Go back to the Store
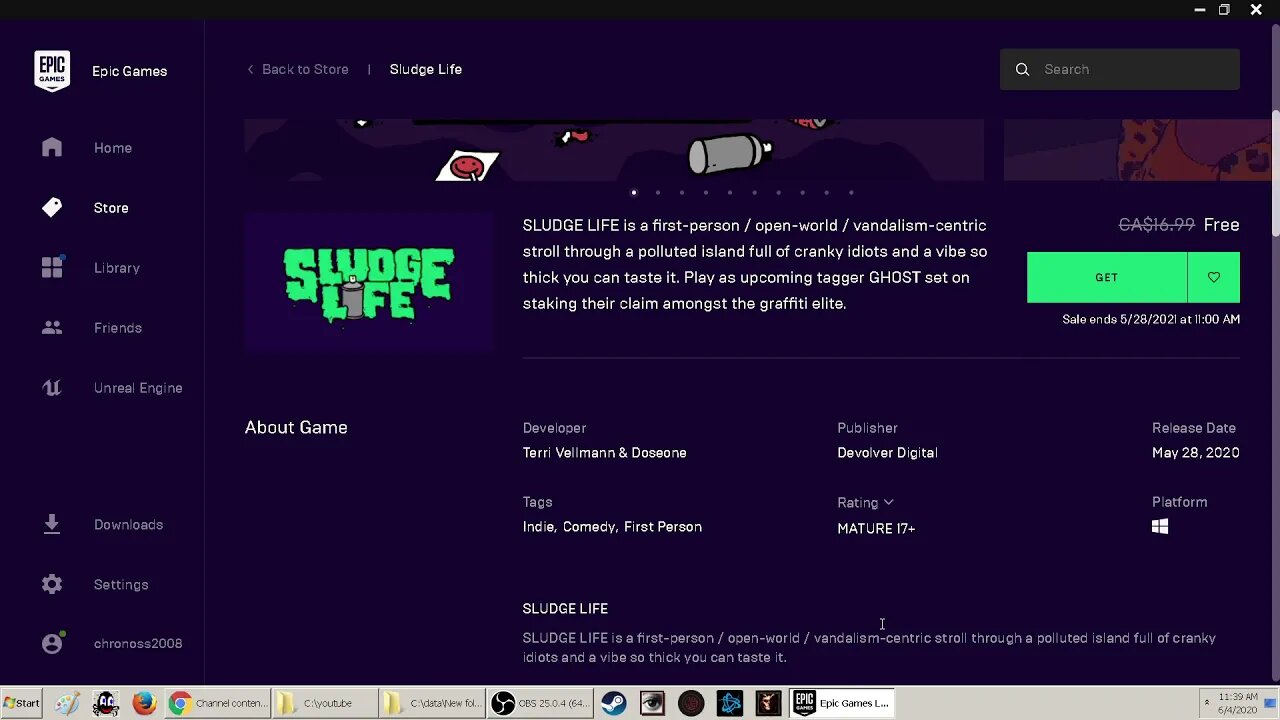Viewport: 1280px width, 720px height. click(298, 69)
